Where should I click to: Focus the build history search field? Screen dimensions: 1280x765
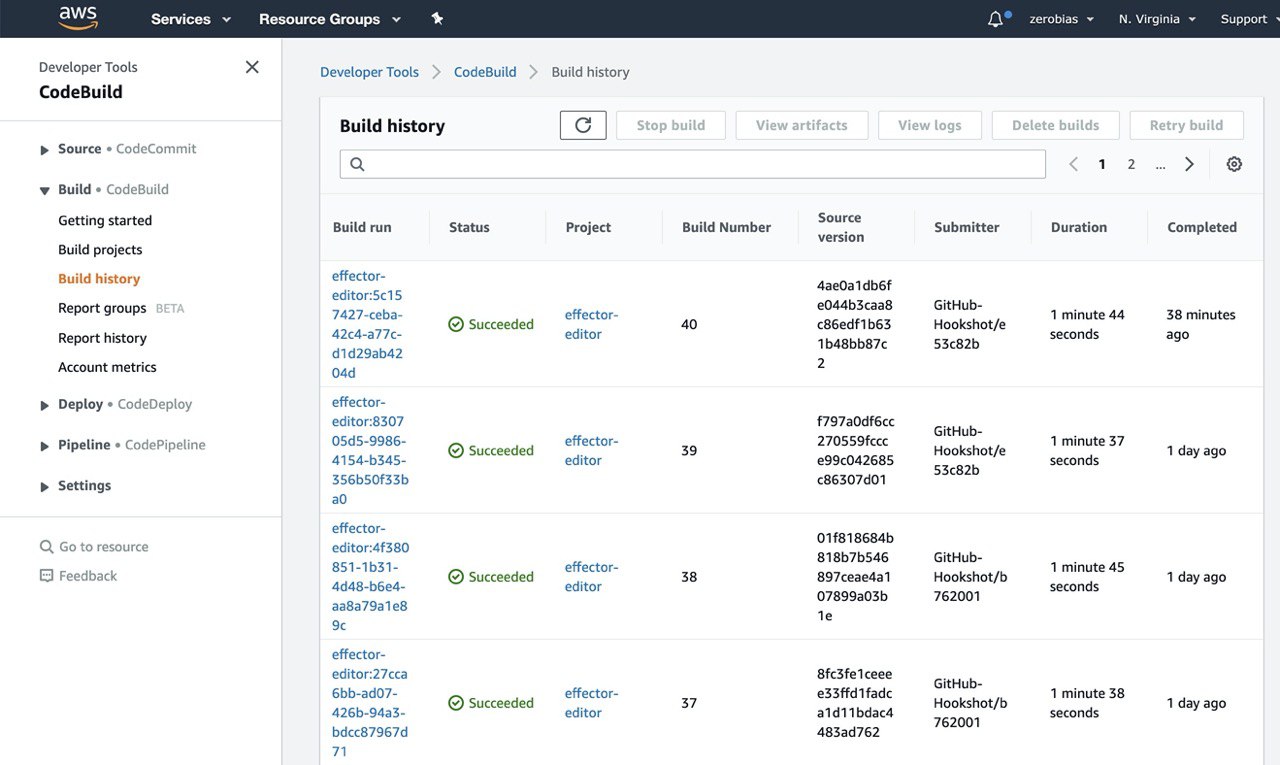tap(693, 164)
